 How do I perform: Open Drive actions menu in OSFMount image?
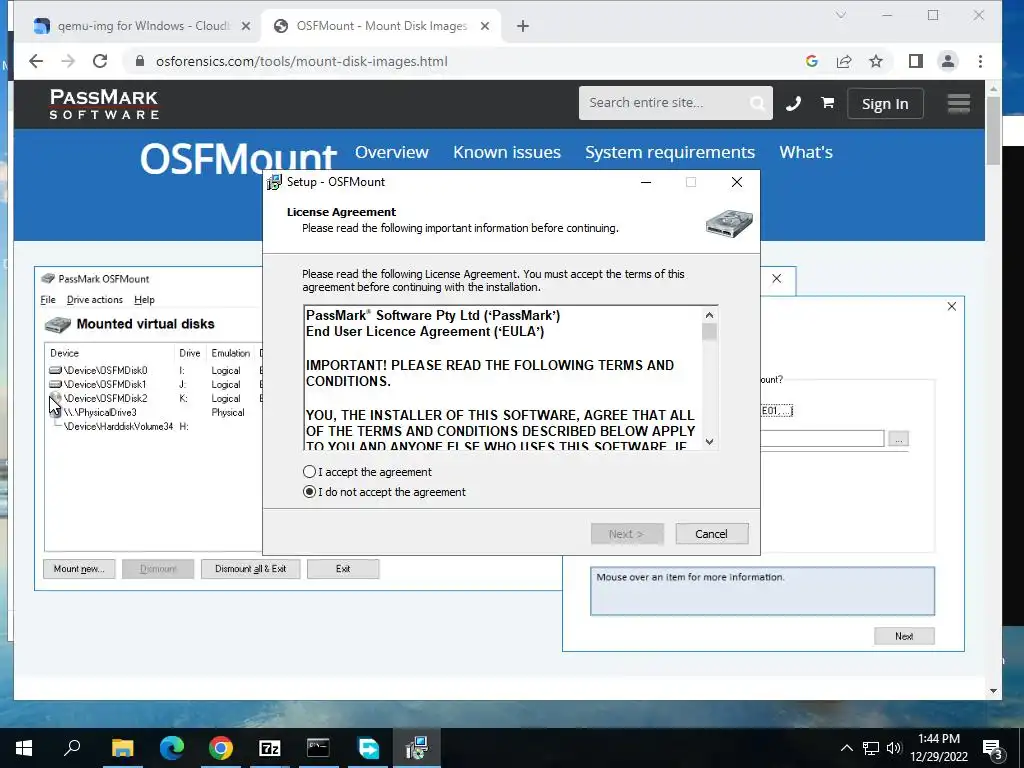pyautogui.click(x=95, y=300)
